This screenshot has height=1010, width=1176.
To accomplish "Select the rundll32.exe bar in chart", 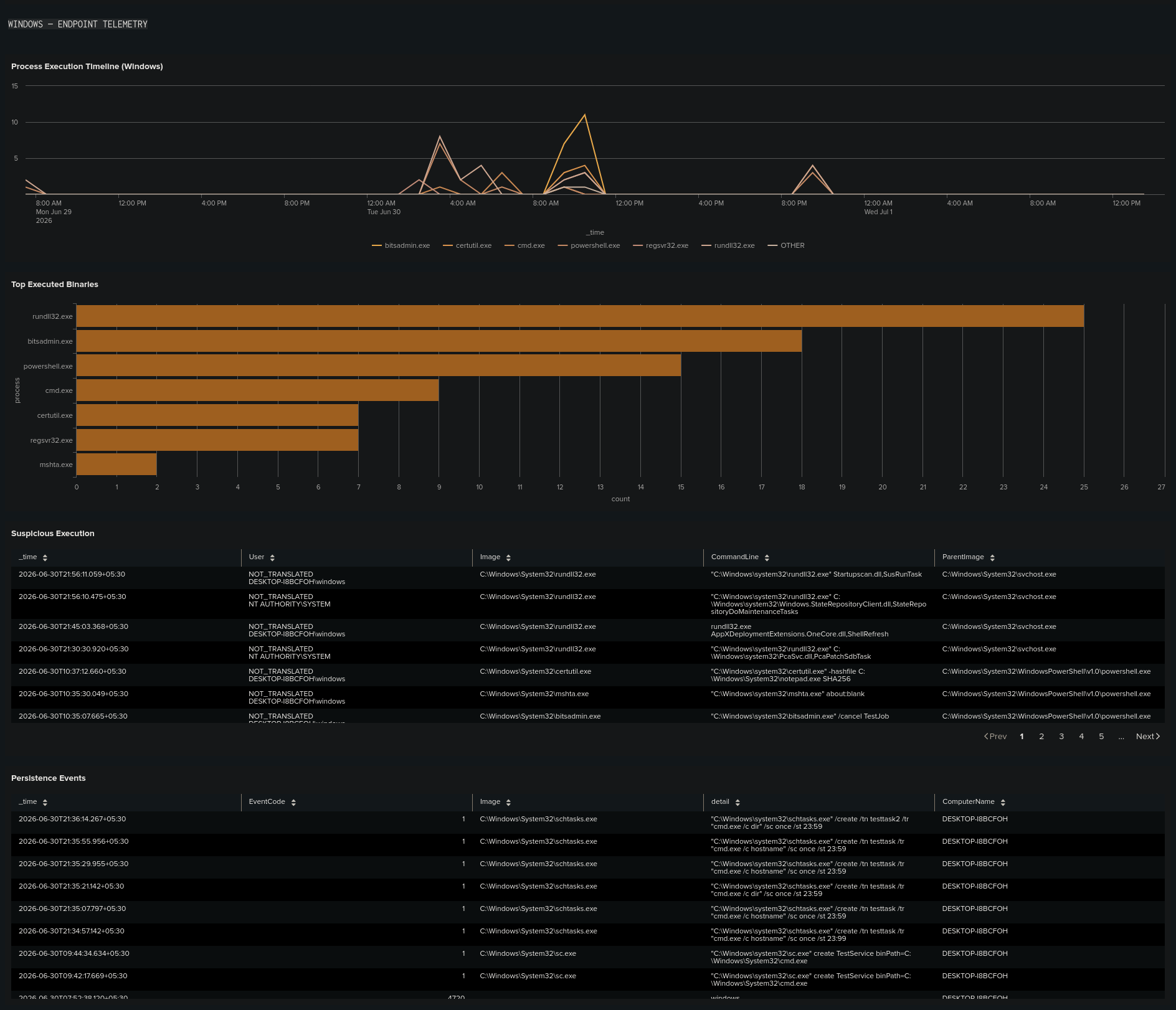I will [580, 316].
